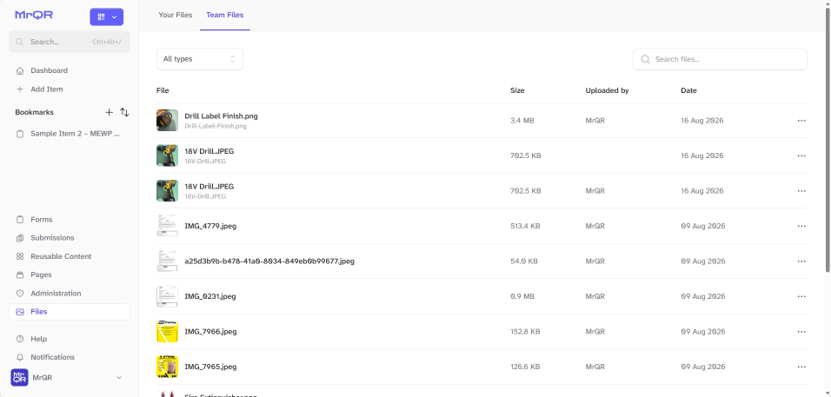Click file name Drill Label Finish.png
Viewport: 831px width, 397px height.
221,116
